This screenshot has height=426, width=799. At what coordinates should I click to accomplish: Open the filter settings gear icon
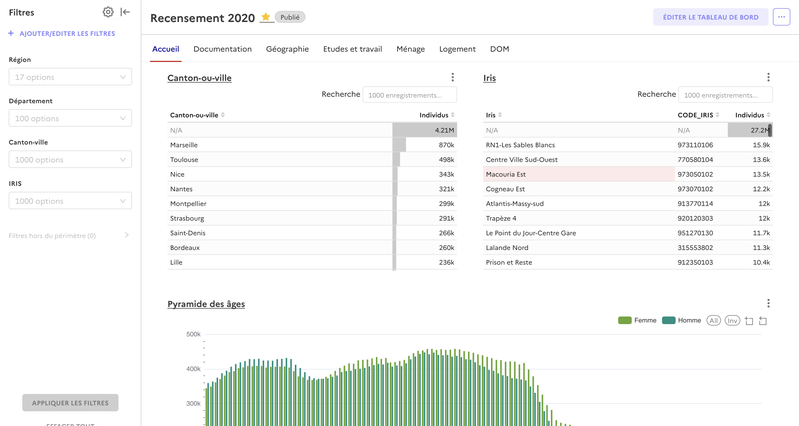108,12
